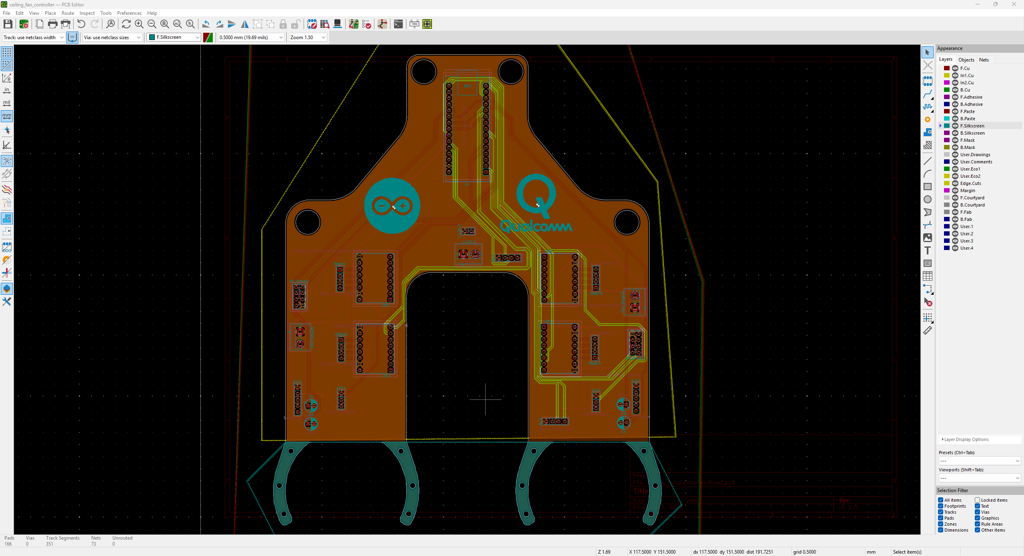The width and height of the screenshot is (1024, 556).
Task: Click the Margin layer color swatch
Action: point(946,190)
